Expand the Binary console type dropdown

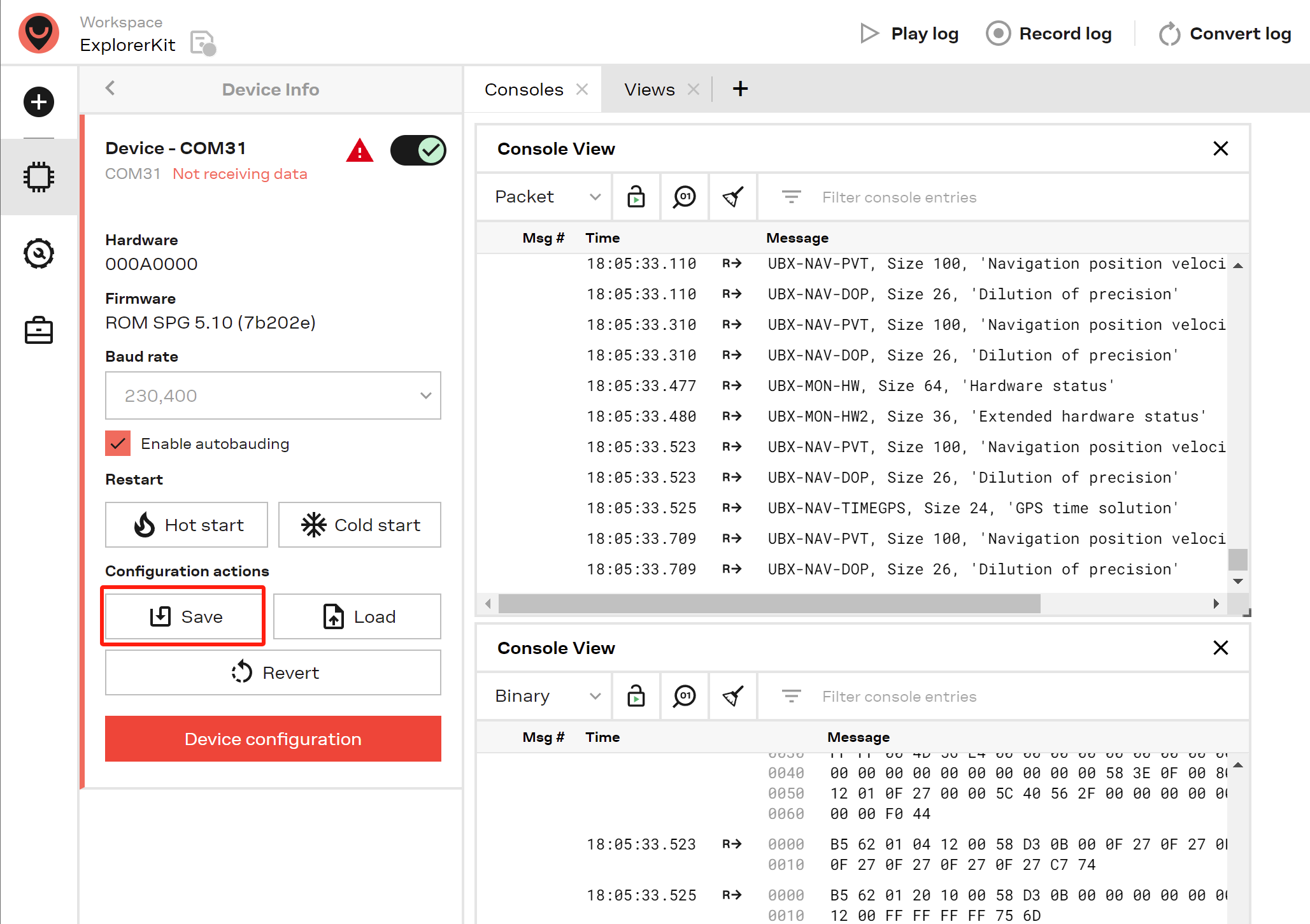pos(548,696)
